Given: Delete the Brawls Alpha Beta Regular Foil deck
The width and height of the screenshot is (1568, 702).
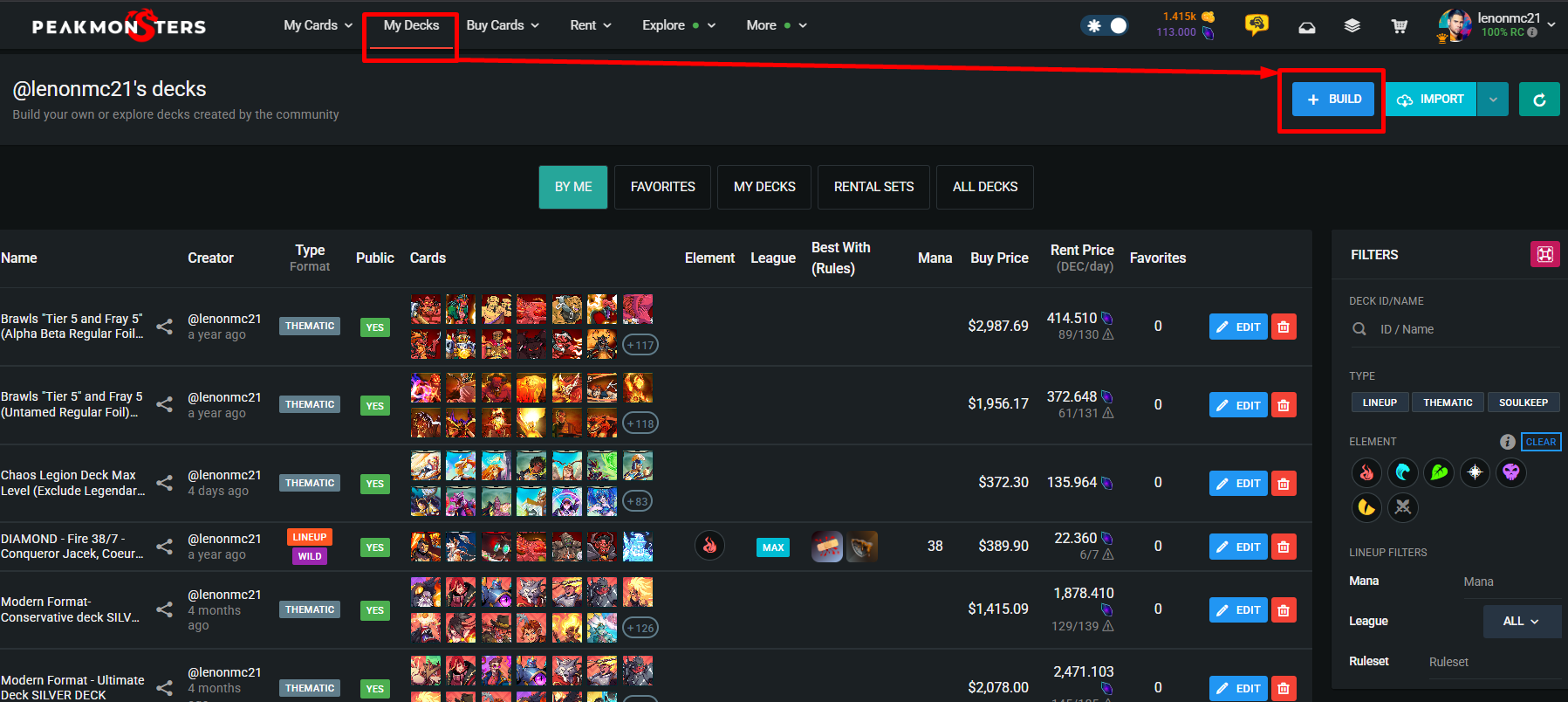Looking at the screenshot, I should click(1284, 327).
